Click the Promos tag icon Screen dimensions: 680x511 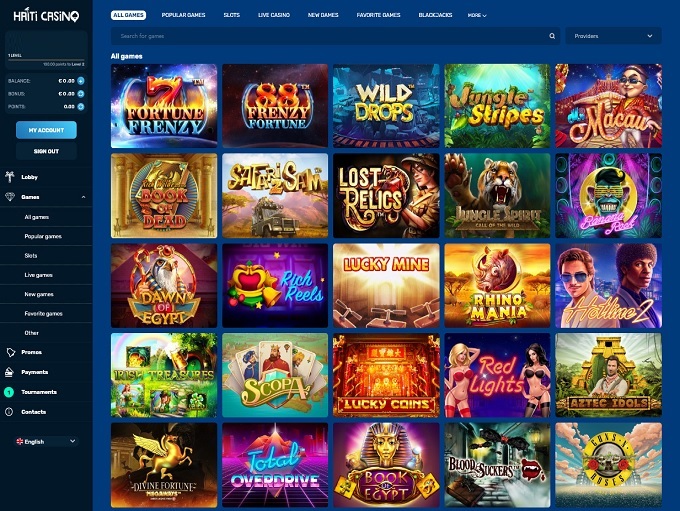10,352
